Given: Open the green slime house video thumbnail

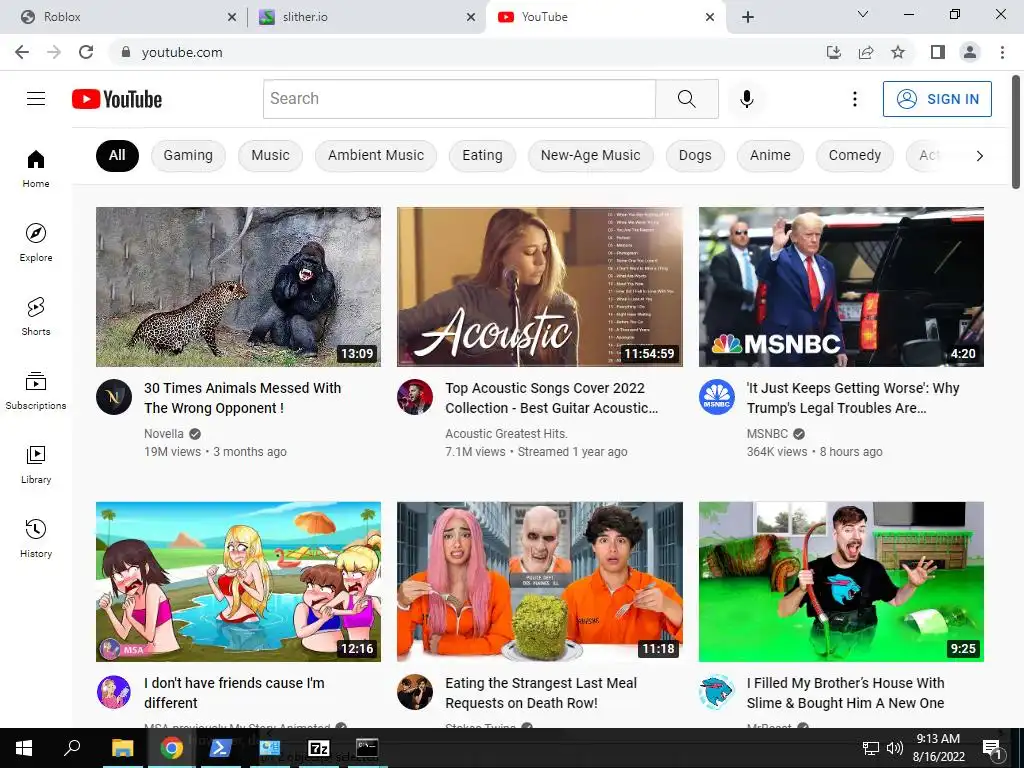Looking at the screenshot, I should (841, 582).
